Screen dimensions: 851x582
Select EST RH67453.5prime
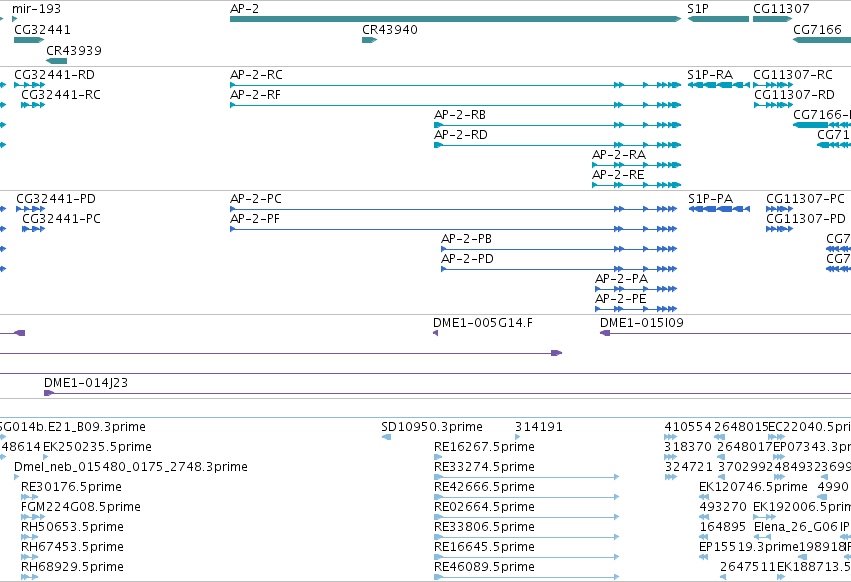[x=29, y=557]
